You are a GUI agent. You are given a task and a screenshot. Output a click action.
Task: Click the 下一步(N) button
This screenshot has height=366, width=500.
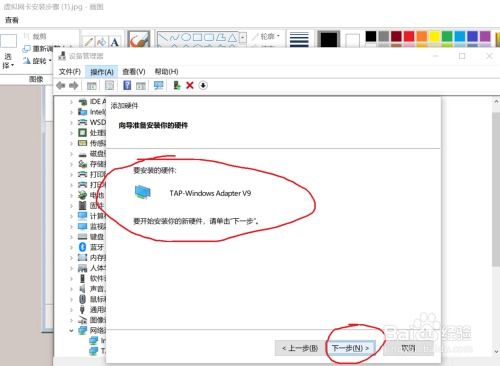click(x=351, y=348)
